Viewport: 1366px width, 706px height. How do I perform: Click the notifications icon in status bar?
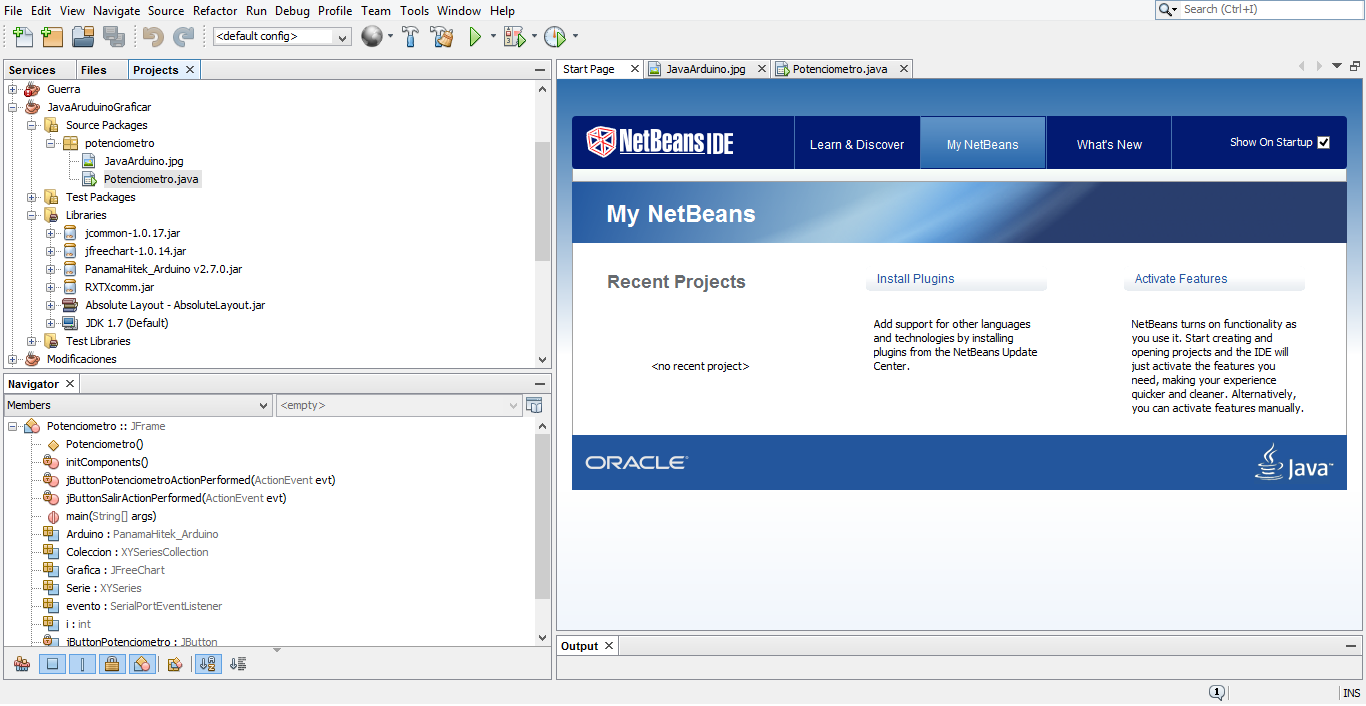click(x=1216, y=692)
